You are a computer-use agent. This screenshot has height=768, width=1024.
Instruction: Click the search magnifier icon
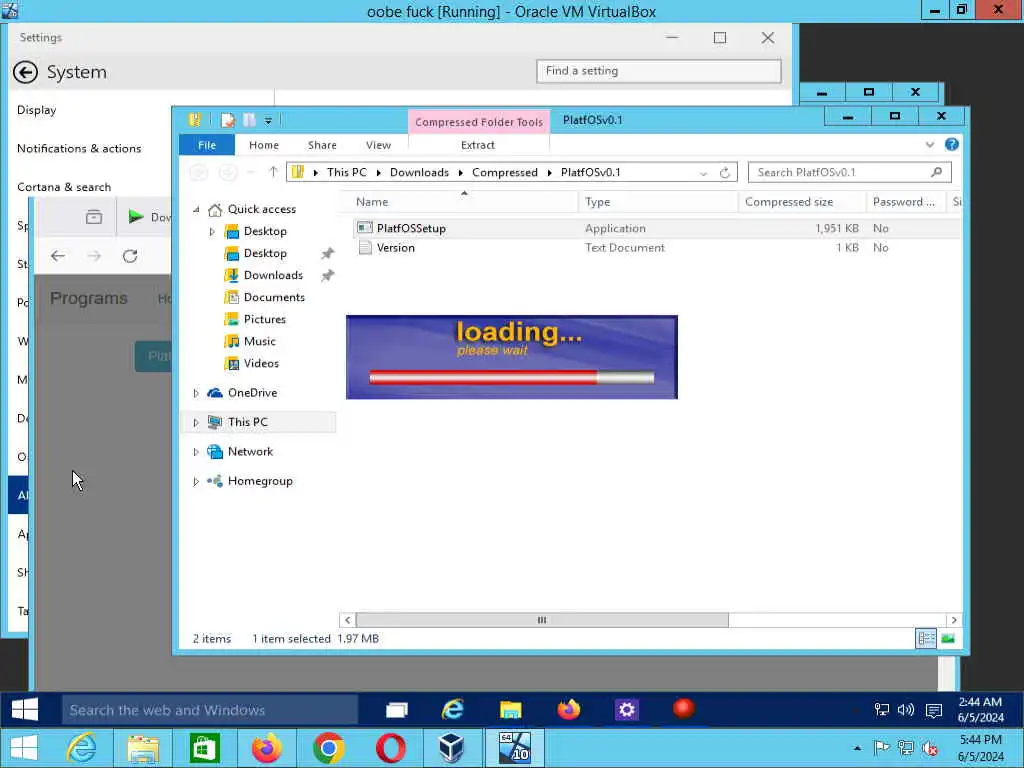coord(936,172)
